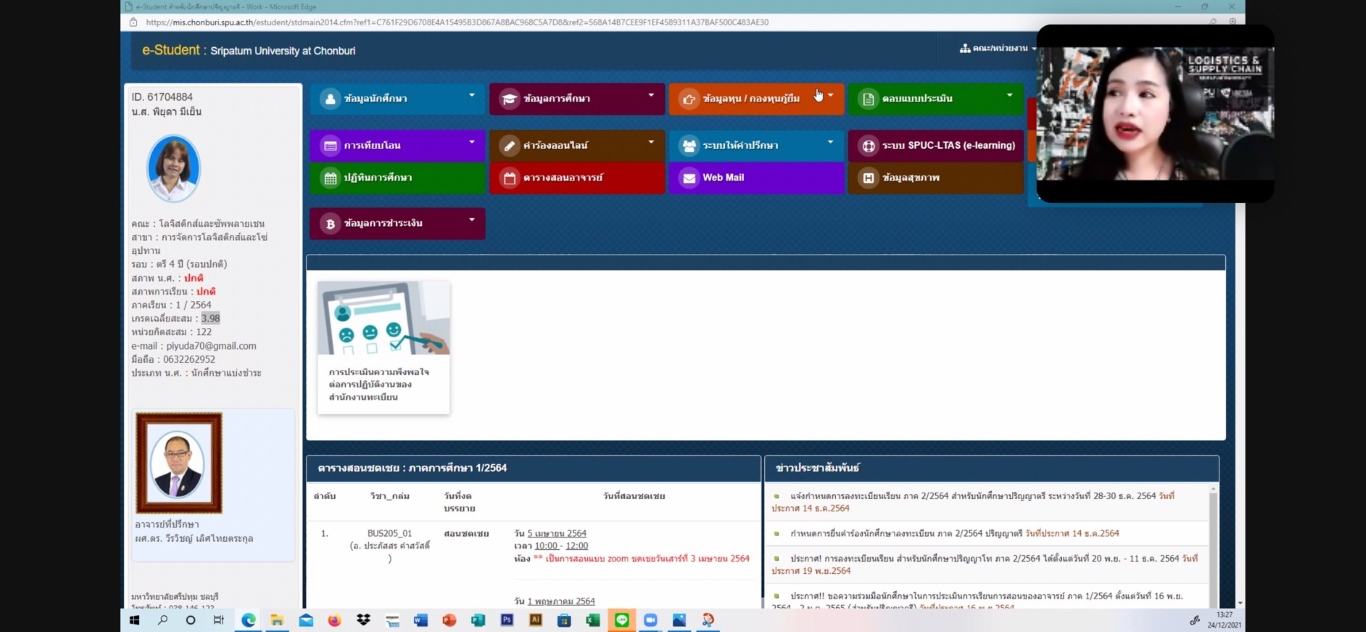Expand the student info menu arrow
1366x632 pixels.
click(471, 96)
